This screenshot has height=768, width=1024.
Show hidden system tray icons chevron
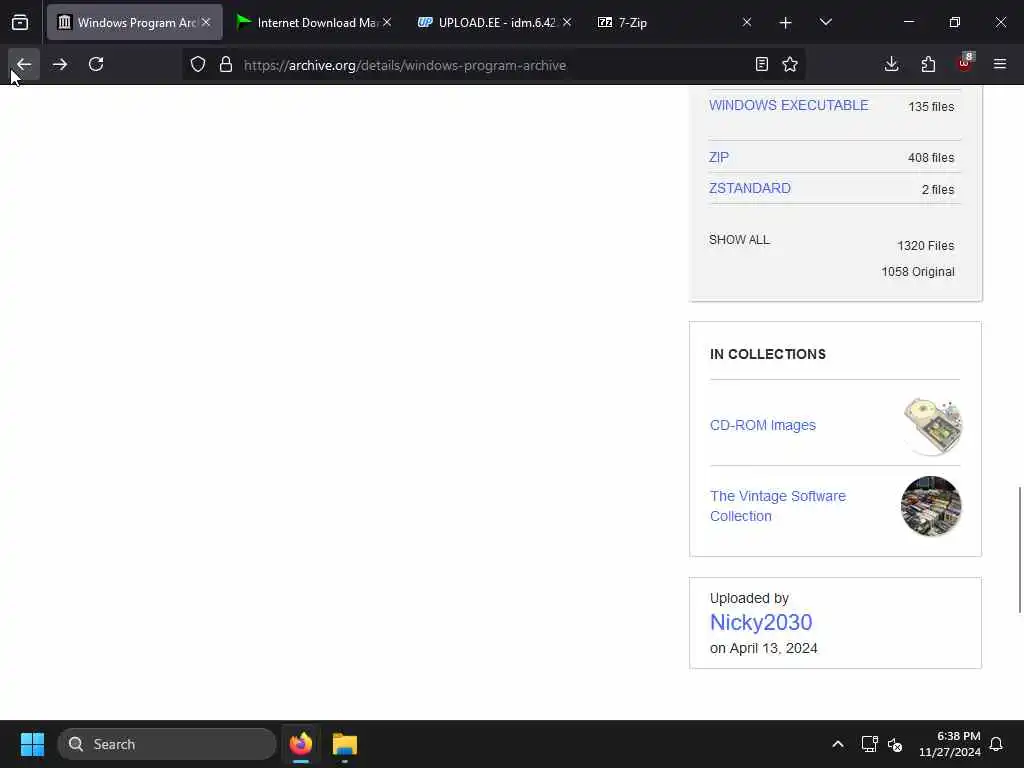click(838, 744)
